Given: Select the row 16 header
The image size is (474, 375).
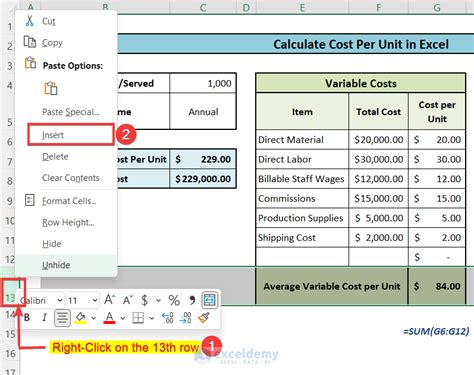Looking at the screenshot, I should coord(10,353).
